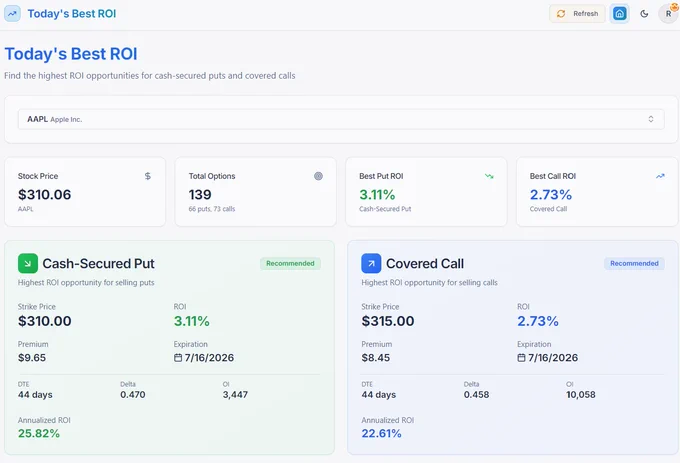Click the large Today's Best ROI page heading
The width and height of the screenshot is (680, 463).
(71, 54)
